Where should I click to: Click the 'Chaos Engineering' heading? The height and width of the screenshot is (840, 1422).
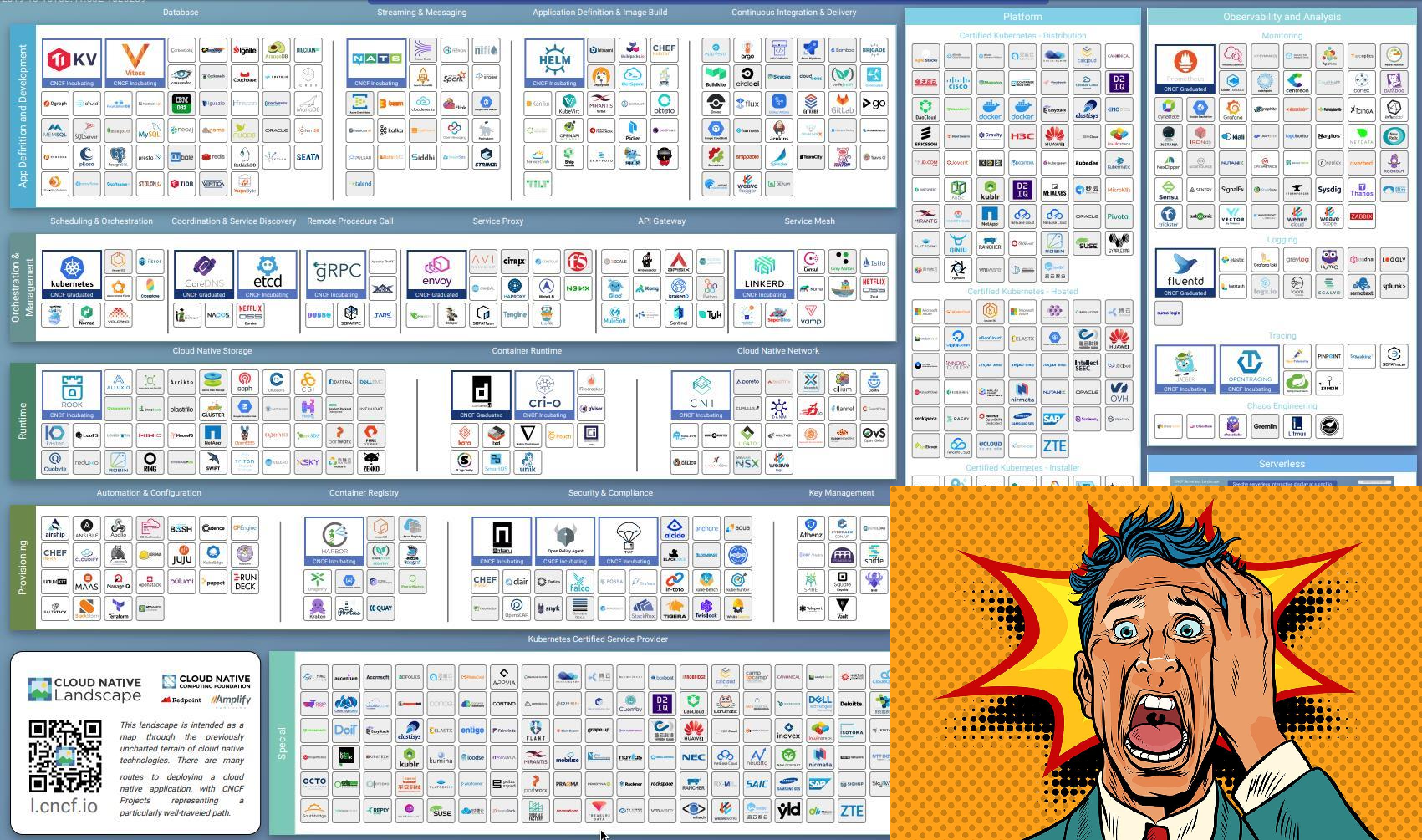pos(1282,406)
